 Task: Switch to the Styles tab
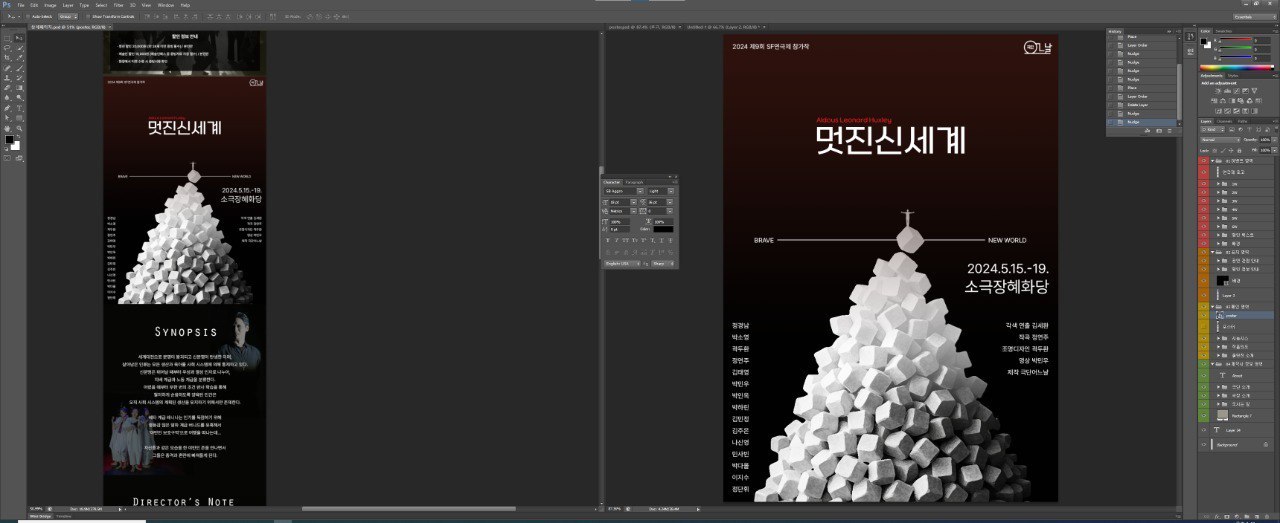click(x=1232, y=75)
